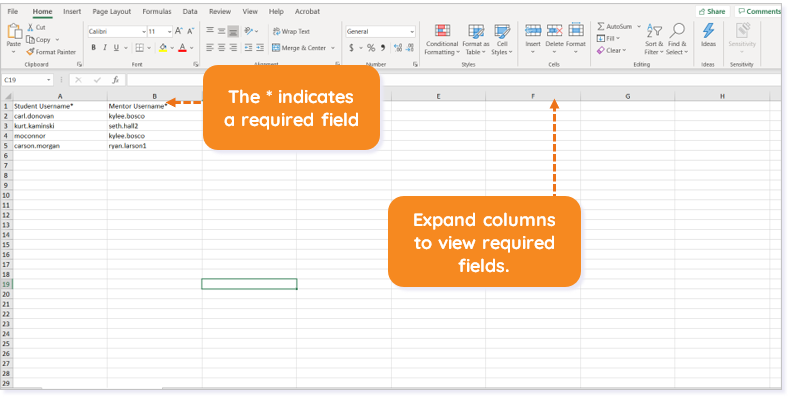Open Sort & Filter menu

click(x=654, y=39)
